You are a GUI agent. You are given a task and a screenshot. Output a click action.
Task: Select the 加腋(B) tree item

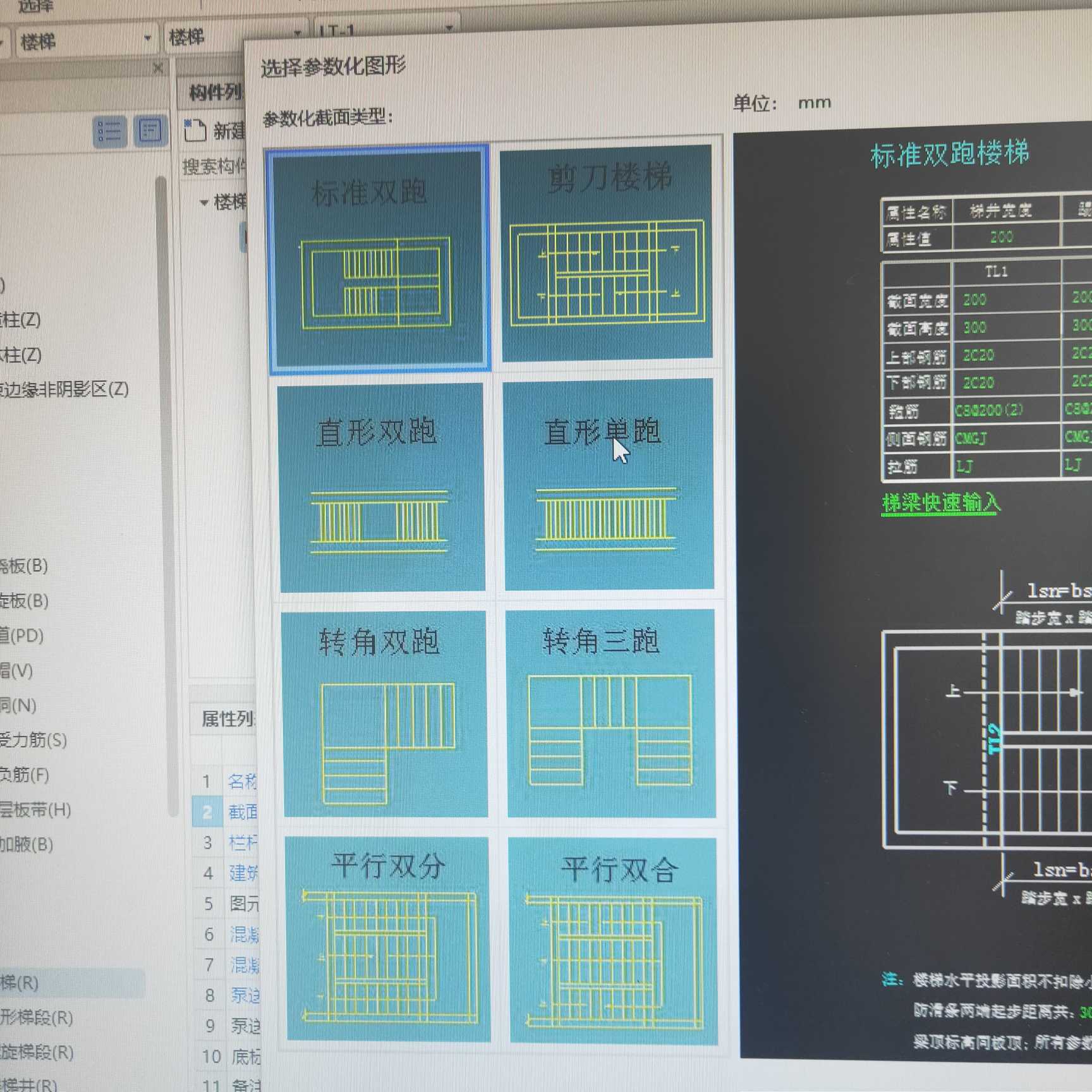[27, 844]
